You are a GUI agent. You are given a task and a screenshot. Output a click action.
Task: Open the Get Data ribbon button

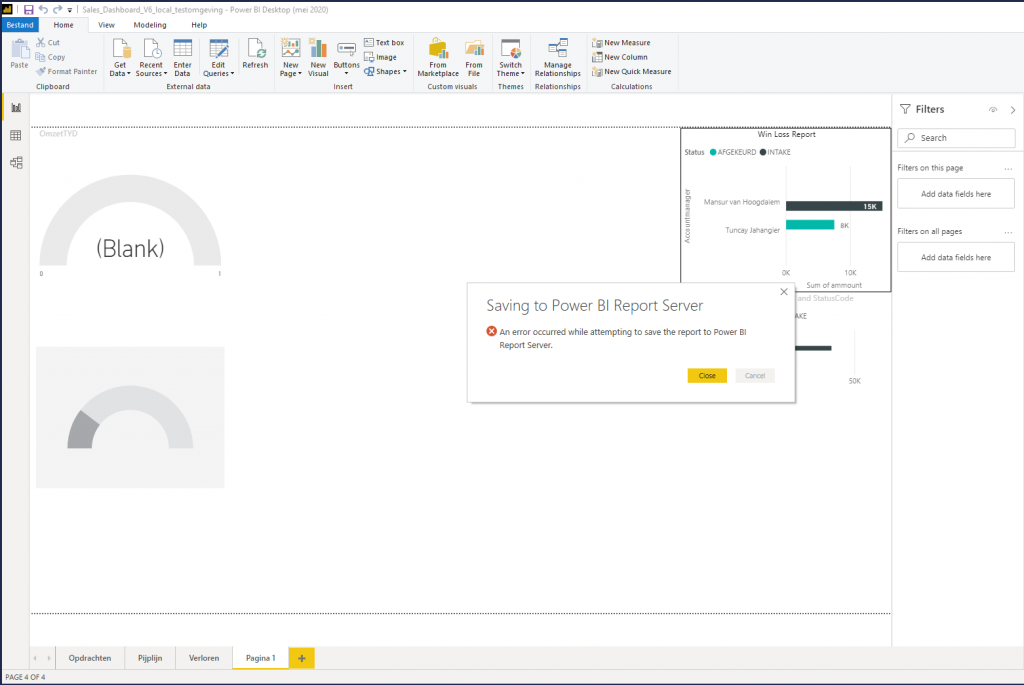[120, 57]
